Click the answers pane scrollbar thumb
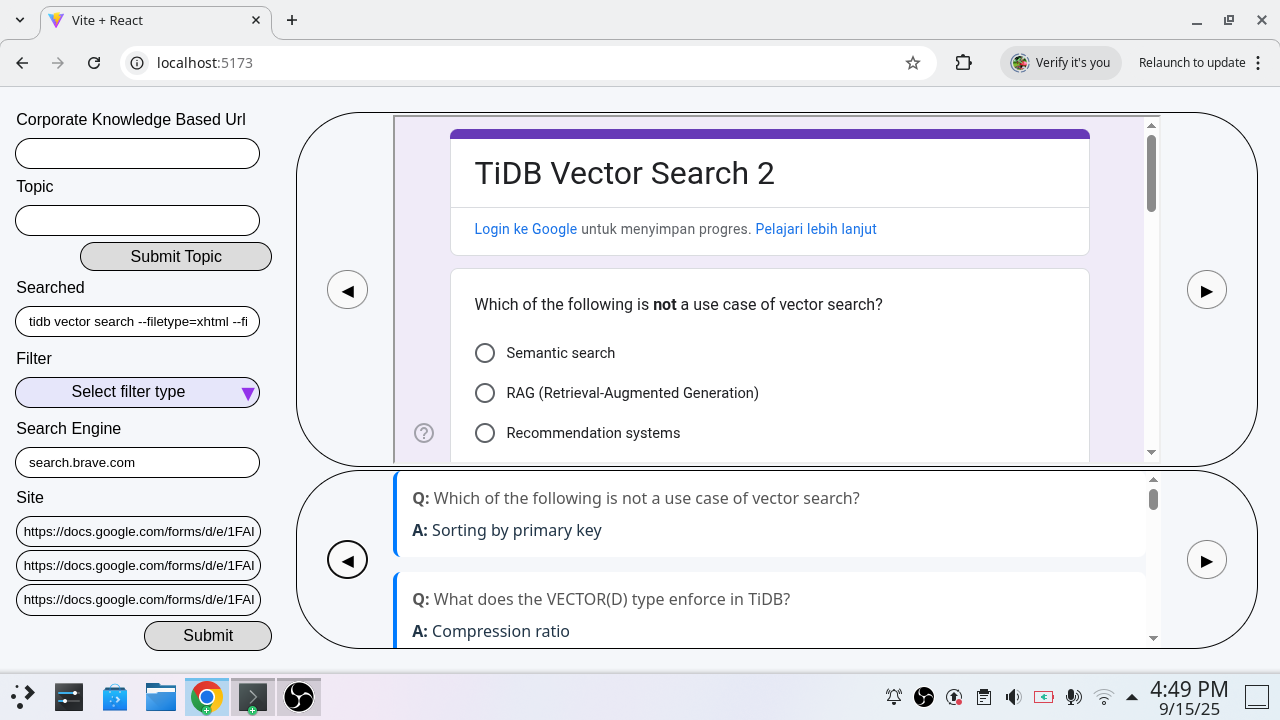 pyautogui.click(x=1153, y=499)
